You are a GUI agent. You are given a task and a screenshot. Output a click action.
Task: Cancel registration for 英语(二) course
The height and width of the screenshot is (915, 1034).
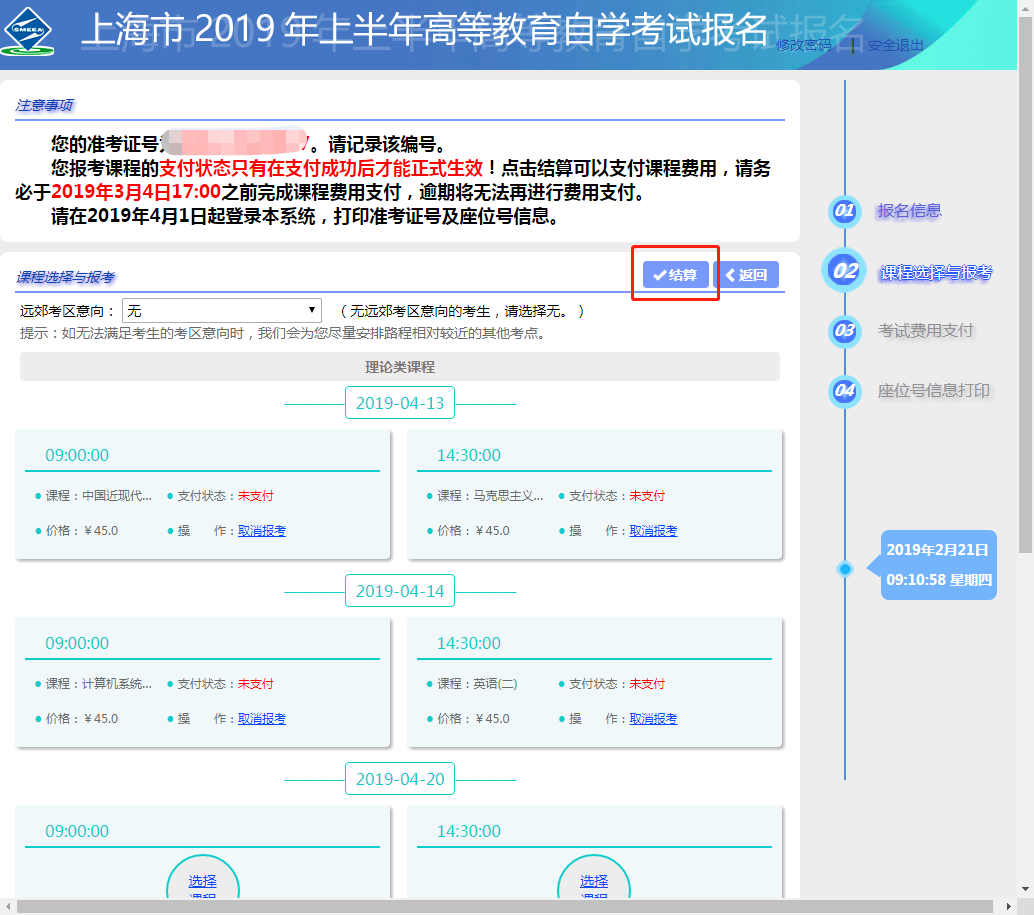[x=653, y=719]
